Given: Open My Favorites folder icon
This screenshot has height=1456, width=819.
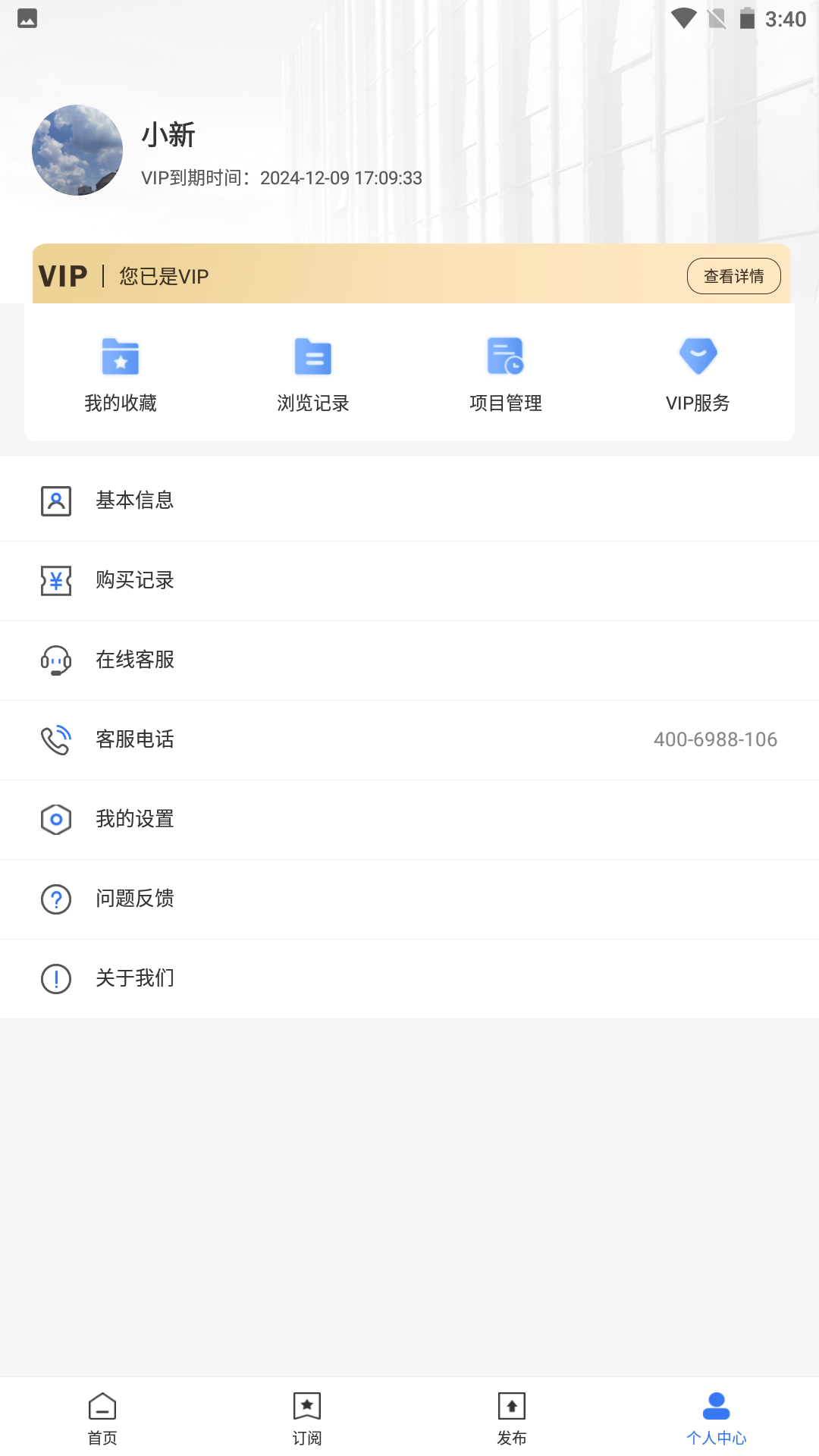Looking at the screenshot, I should point(121,356).
